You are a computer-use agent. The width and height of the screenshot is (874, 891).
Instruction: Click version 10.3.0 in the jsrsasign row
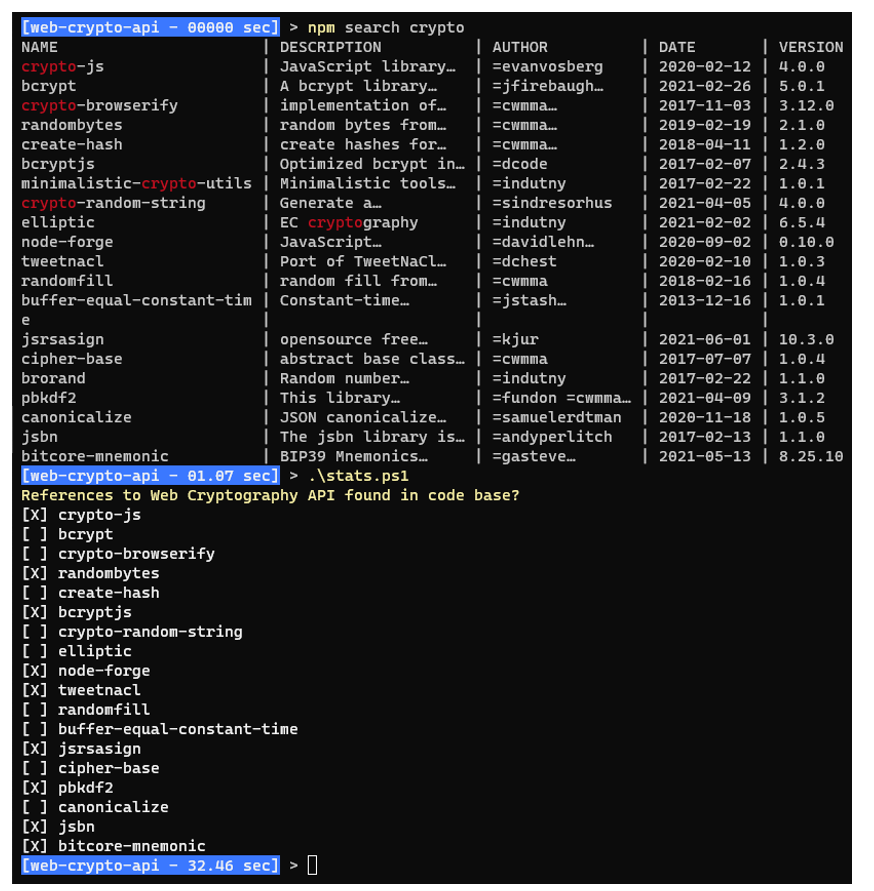[x=806, y=339]
